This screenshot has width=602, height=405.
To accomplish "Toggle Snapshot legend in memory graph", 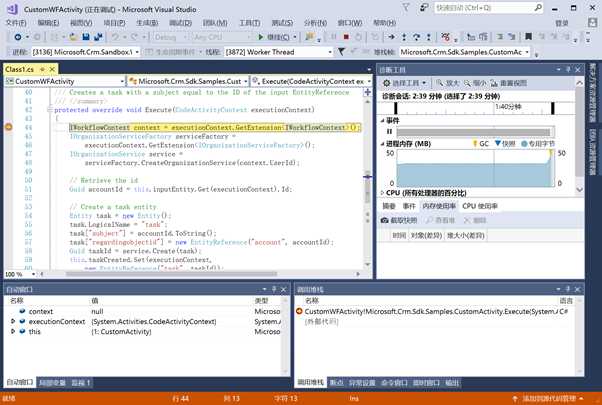I will click(x=505, y=144).
